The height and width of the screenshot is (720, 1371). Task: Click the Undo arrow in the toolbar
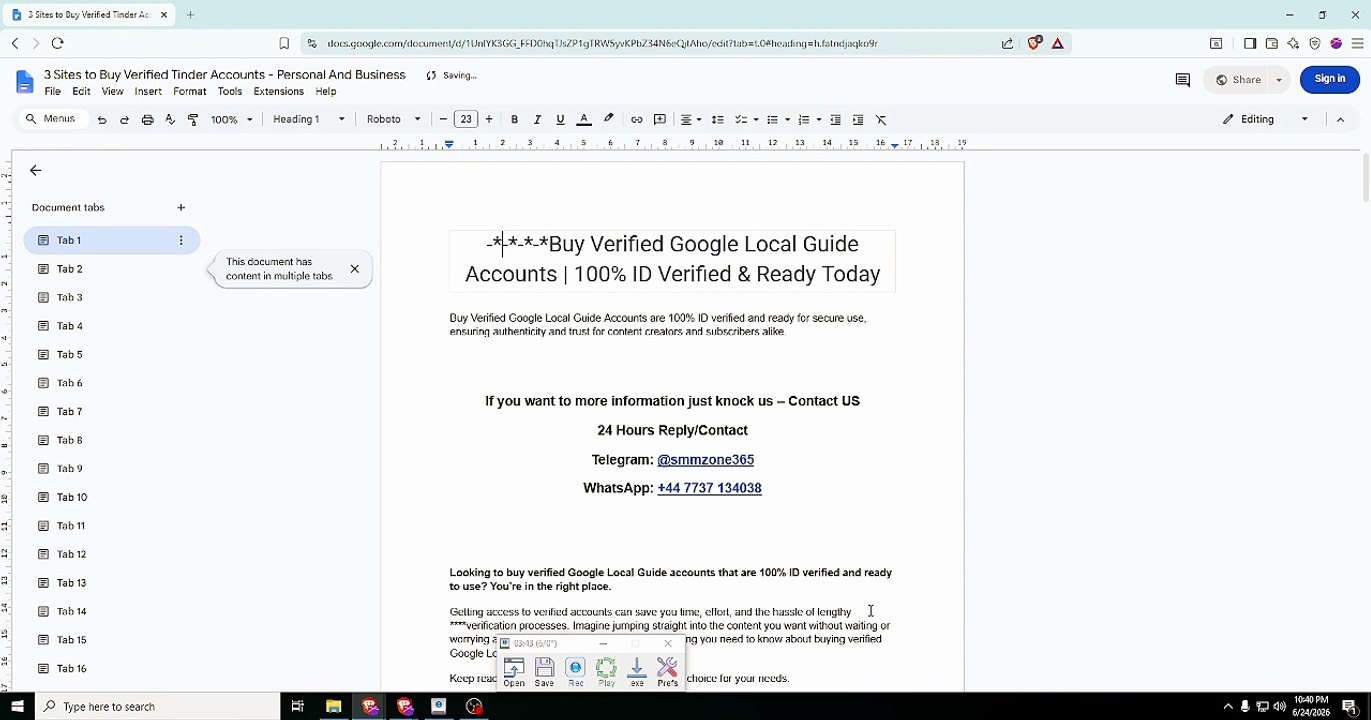[102, 120]
